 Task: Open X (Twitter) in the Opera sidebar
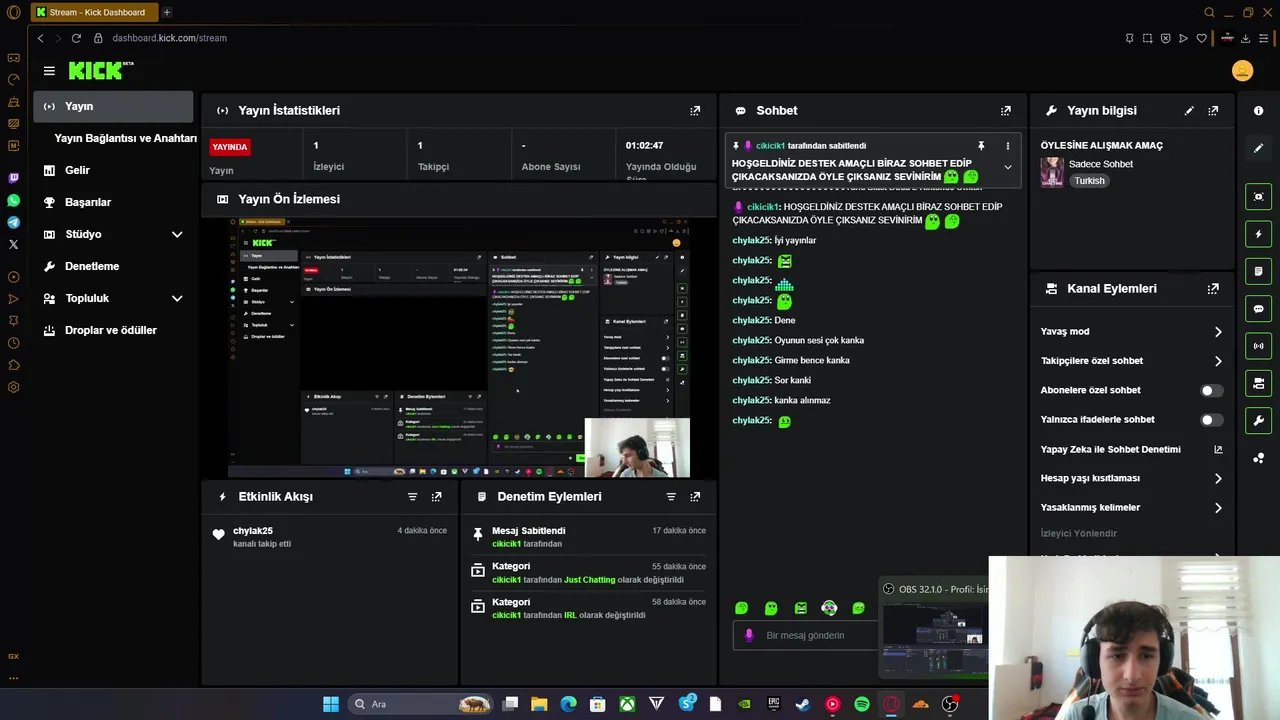click(x=13, y=244)
